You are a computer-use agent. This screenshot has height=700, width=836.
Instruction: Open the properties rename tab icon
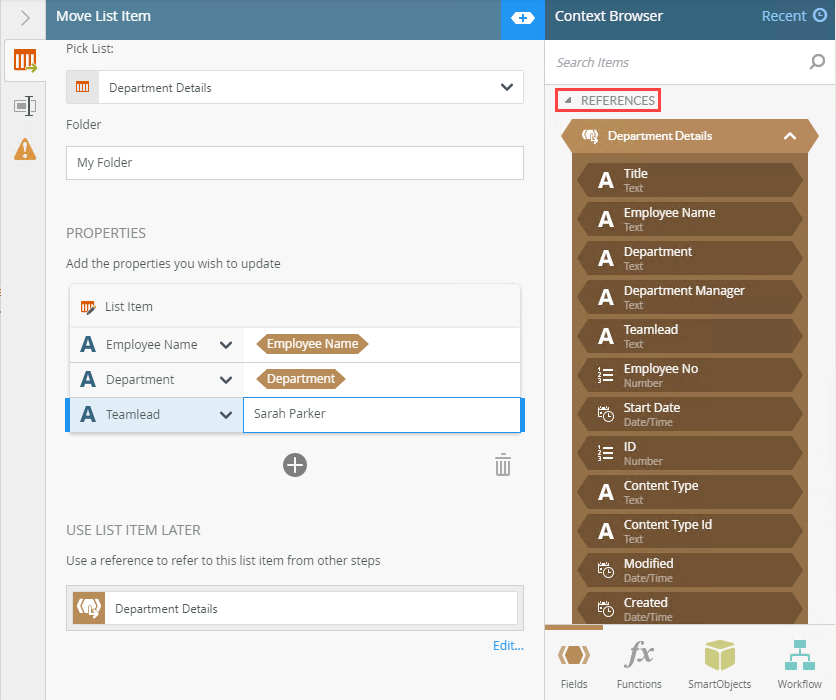[x=25, y=106]
